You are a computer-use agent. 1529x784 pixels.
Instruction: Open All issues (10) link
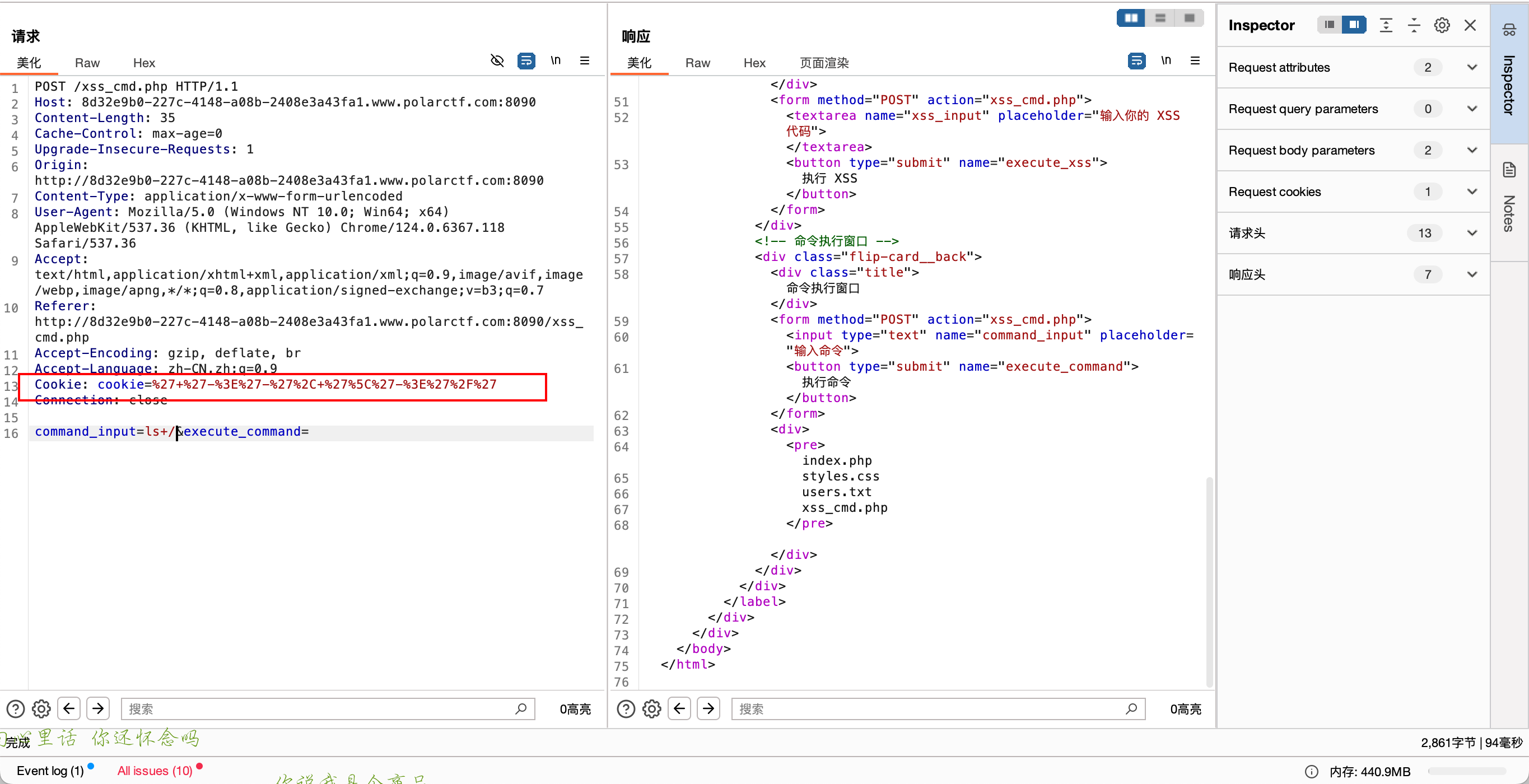pyautogui.click(x=155, y=771)
